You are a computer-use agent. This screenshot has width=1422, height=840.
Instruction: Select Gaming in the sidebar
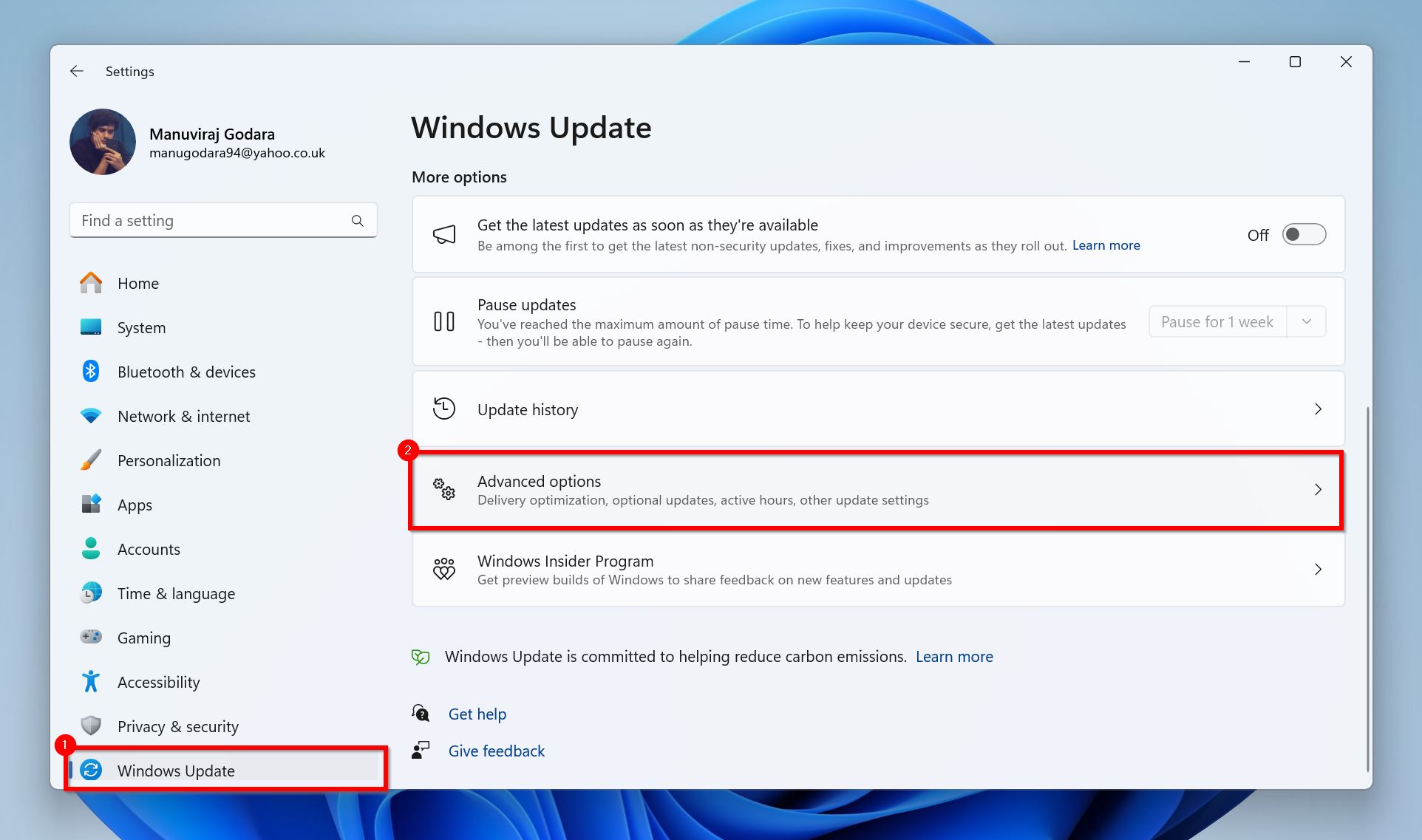tap(223, 638)
